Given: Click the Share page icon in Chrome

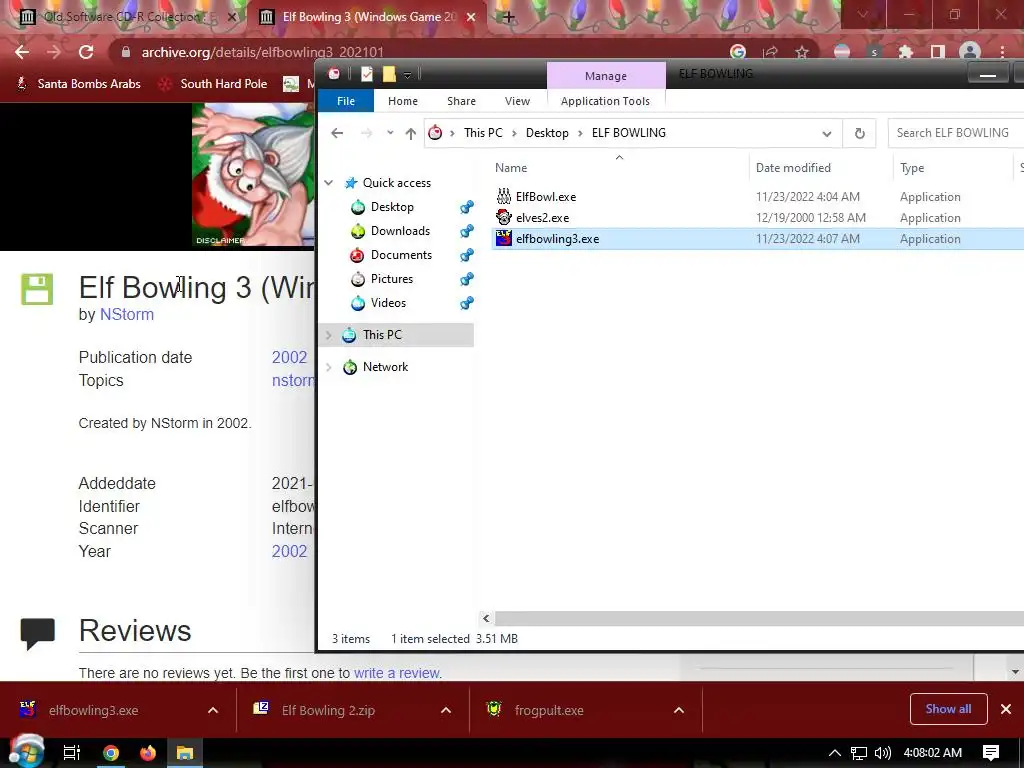Looking at the screenshot, I should [771, 52].
